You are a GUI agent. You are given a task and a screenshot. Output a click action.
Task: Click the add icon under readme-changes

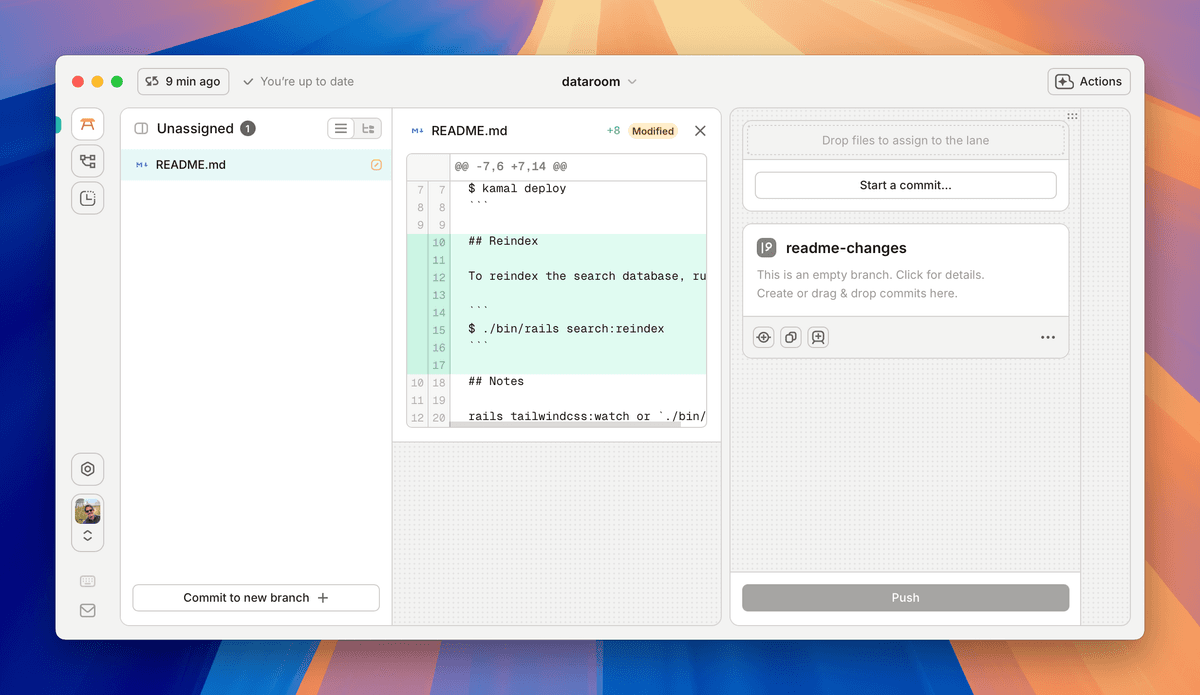pyautogui.click(x=818, y=338)
